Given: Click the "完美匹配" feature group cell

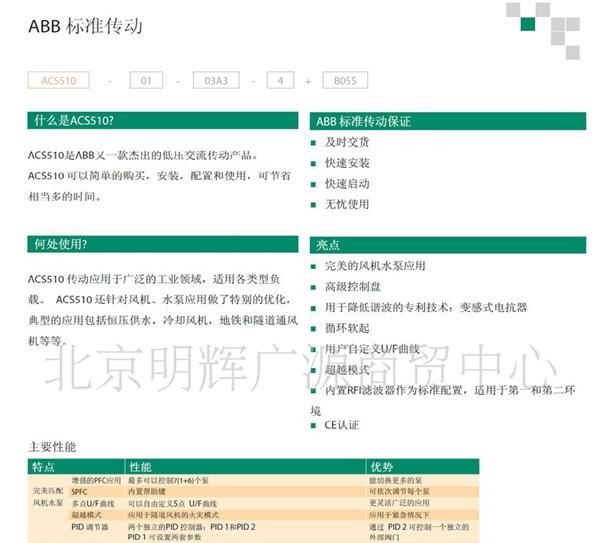Looking at the screenshot, I should coord(48,491).
